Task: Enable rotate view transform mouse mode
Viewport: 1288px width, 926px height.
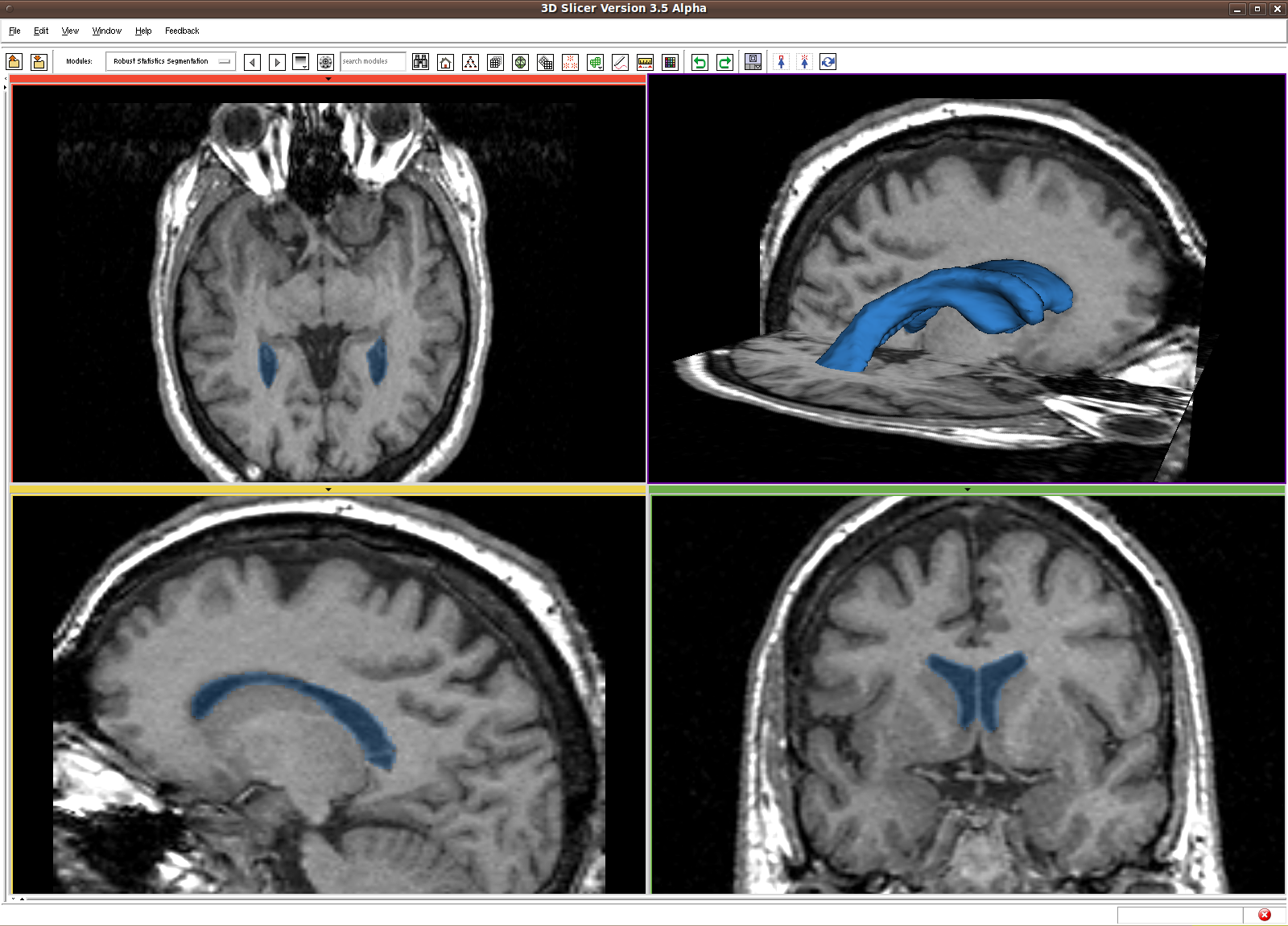Action: (828, 62)
